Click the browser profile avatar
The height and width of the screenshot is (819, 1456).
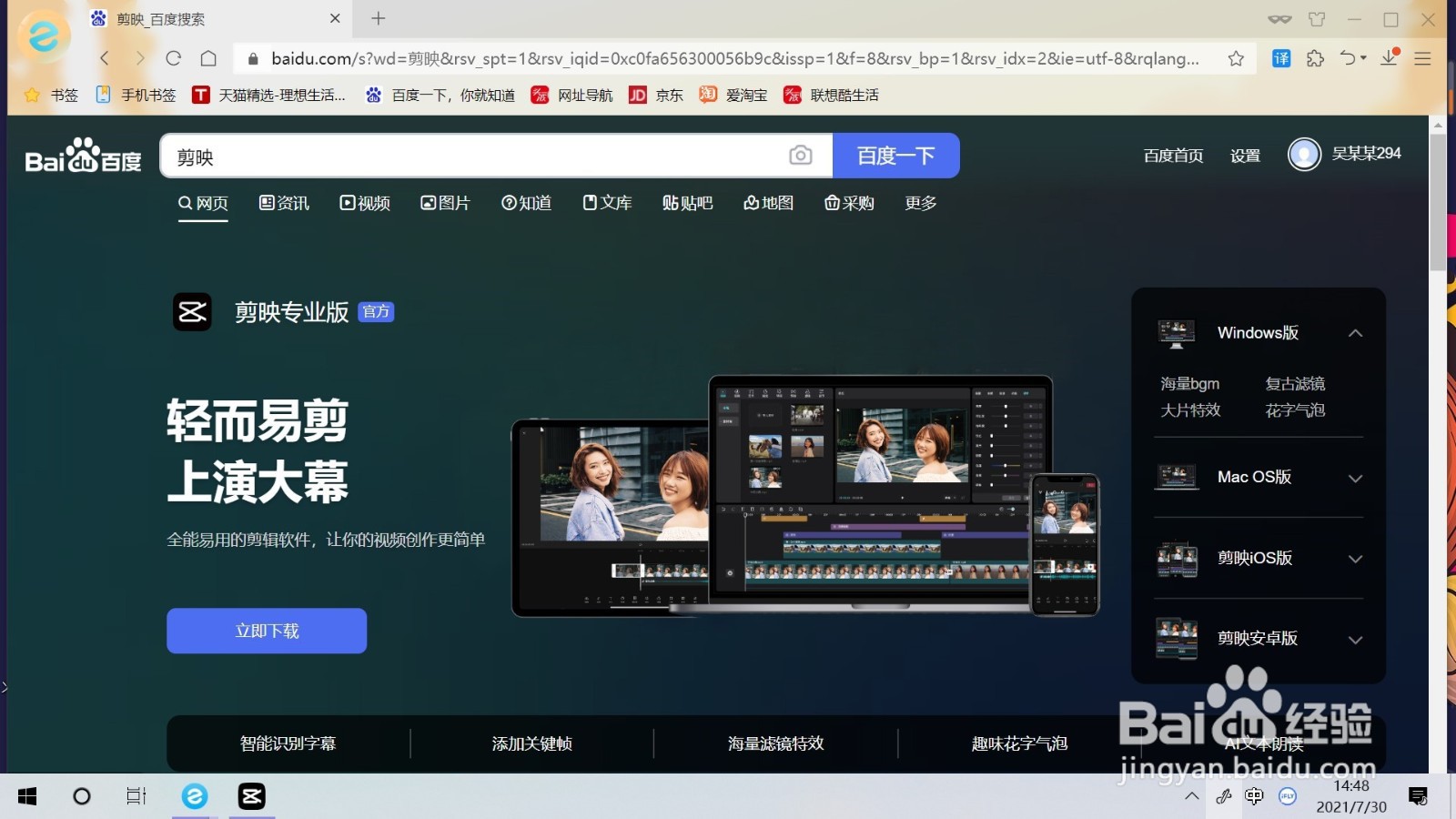[44, 36]
